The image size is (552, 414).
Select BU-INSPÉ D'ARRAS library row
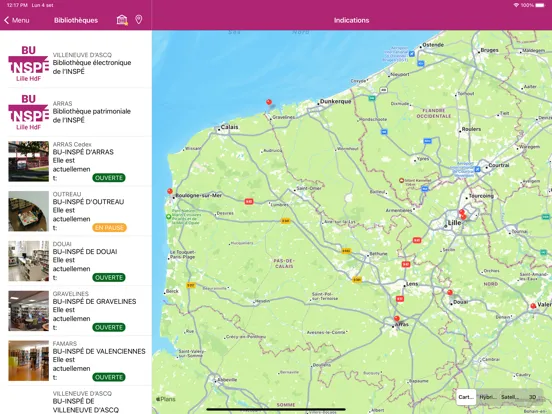pyautogui.click(x=76, y=161)
